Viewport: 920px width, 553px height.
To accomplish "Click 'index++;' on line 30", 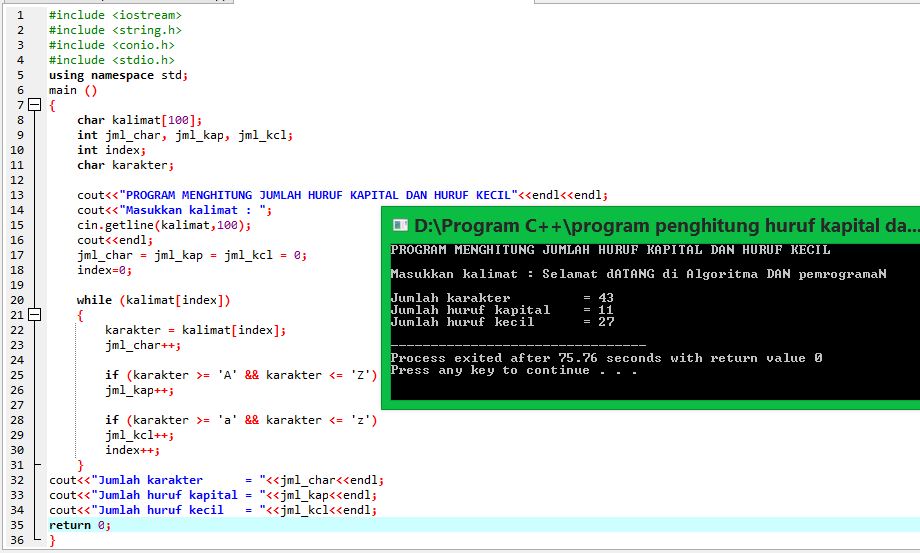I will pos(133,450).
